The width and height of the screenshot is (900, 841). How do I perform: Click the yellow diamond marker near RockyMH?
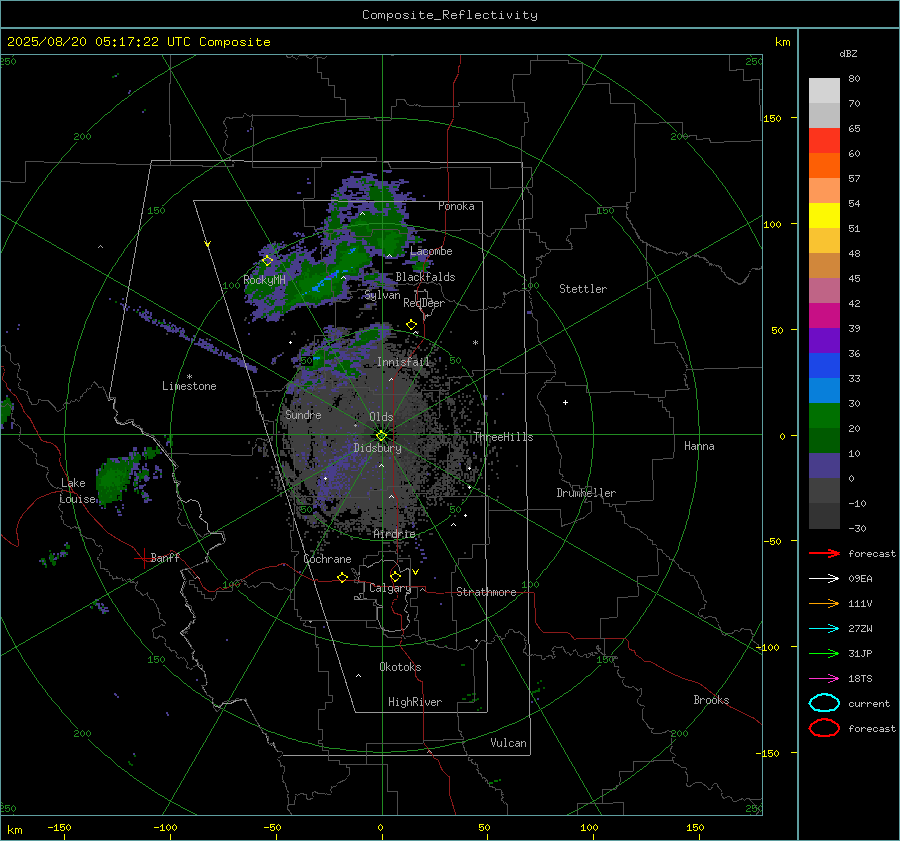(267, 261)
